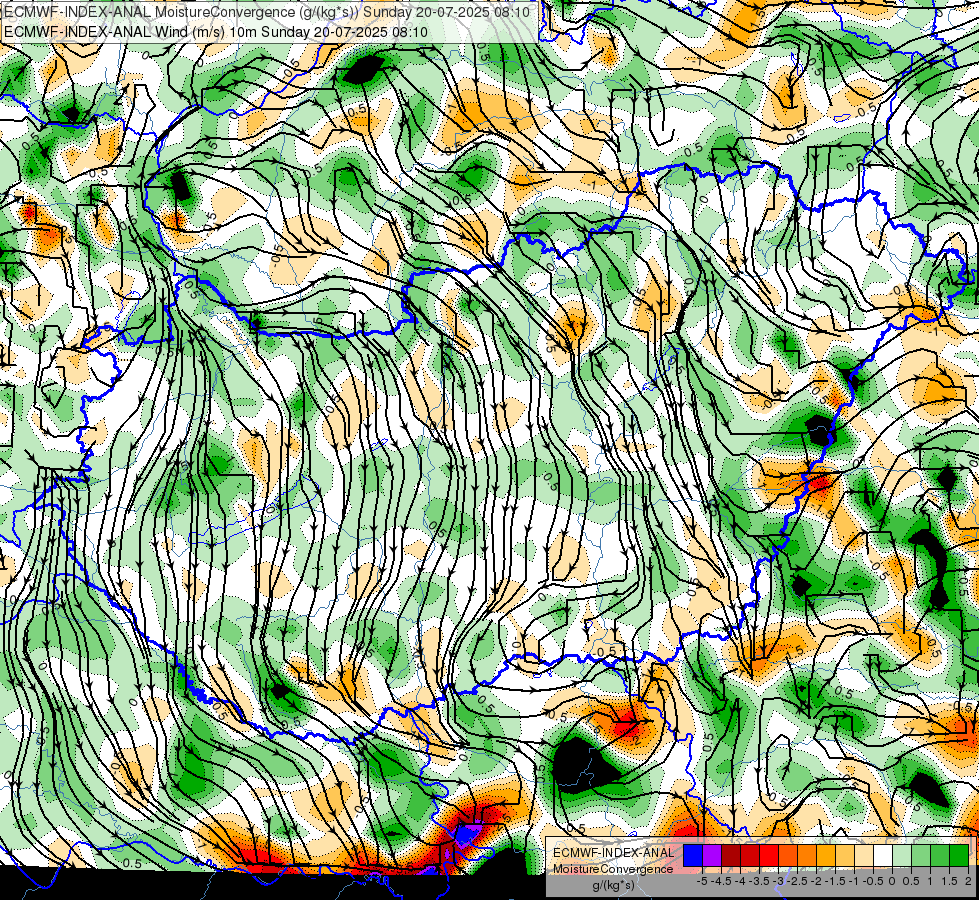Click the purple legend color swatch

[712, 856]
